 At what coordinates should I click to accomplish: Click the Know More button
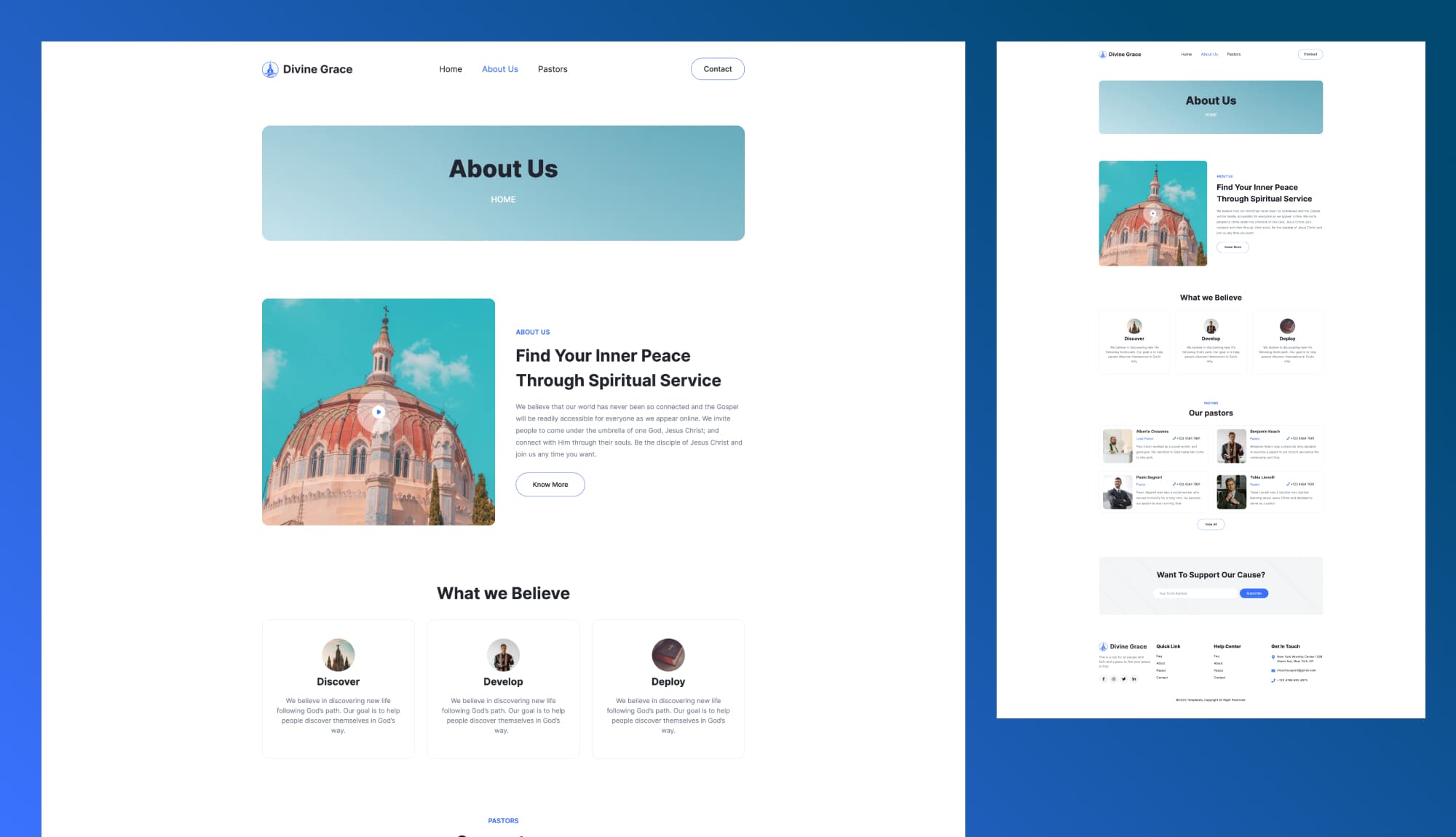pos(550,484)
